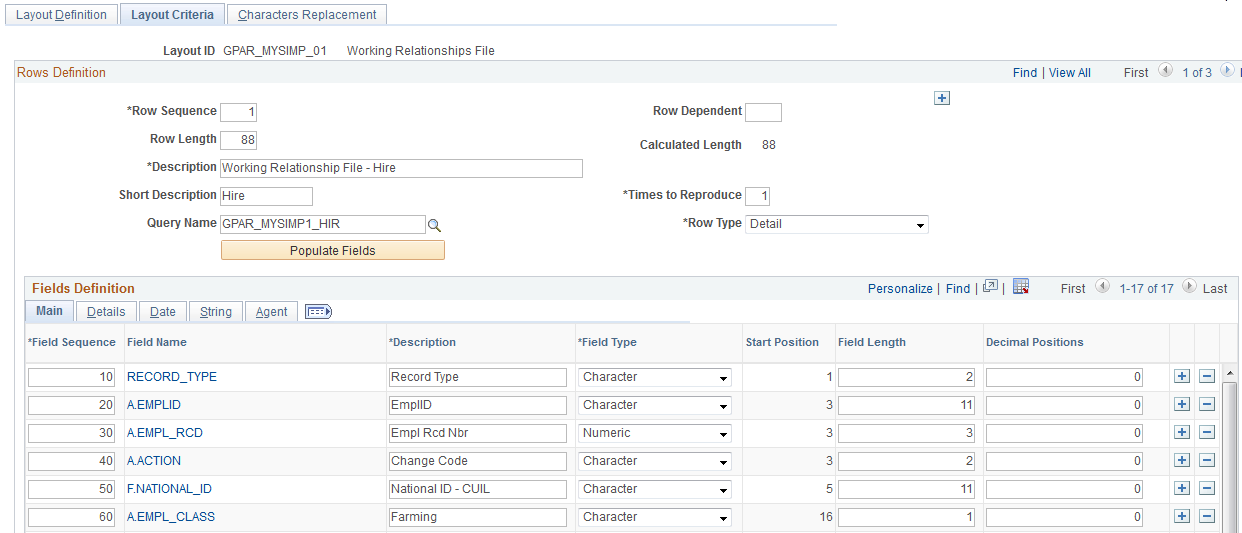Open Fields Definition grid in new window
This screenshot has width=1242, height=533.
click(990, 287)
